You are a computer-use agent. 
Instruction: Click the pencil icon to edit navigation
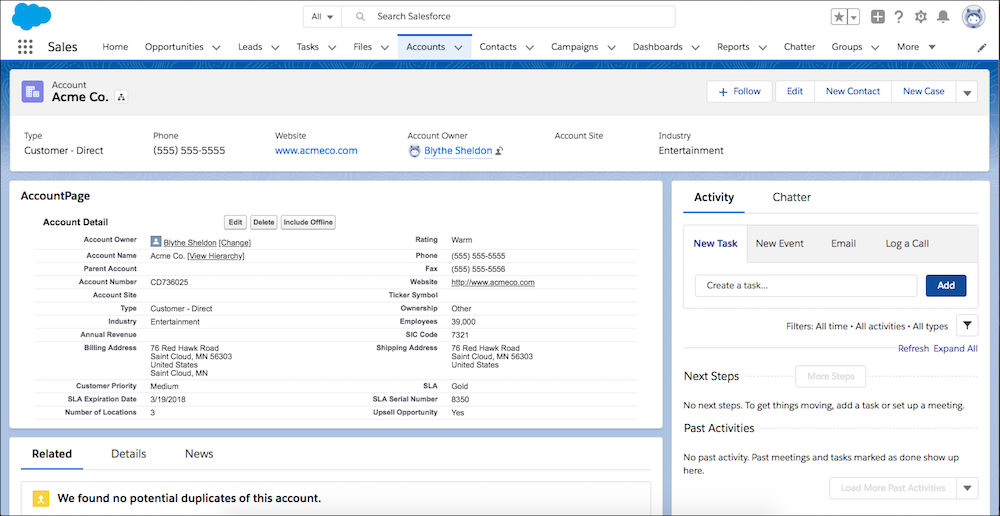(982, 47)
